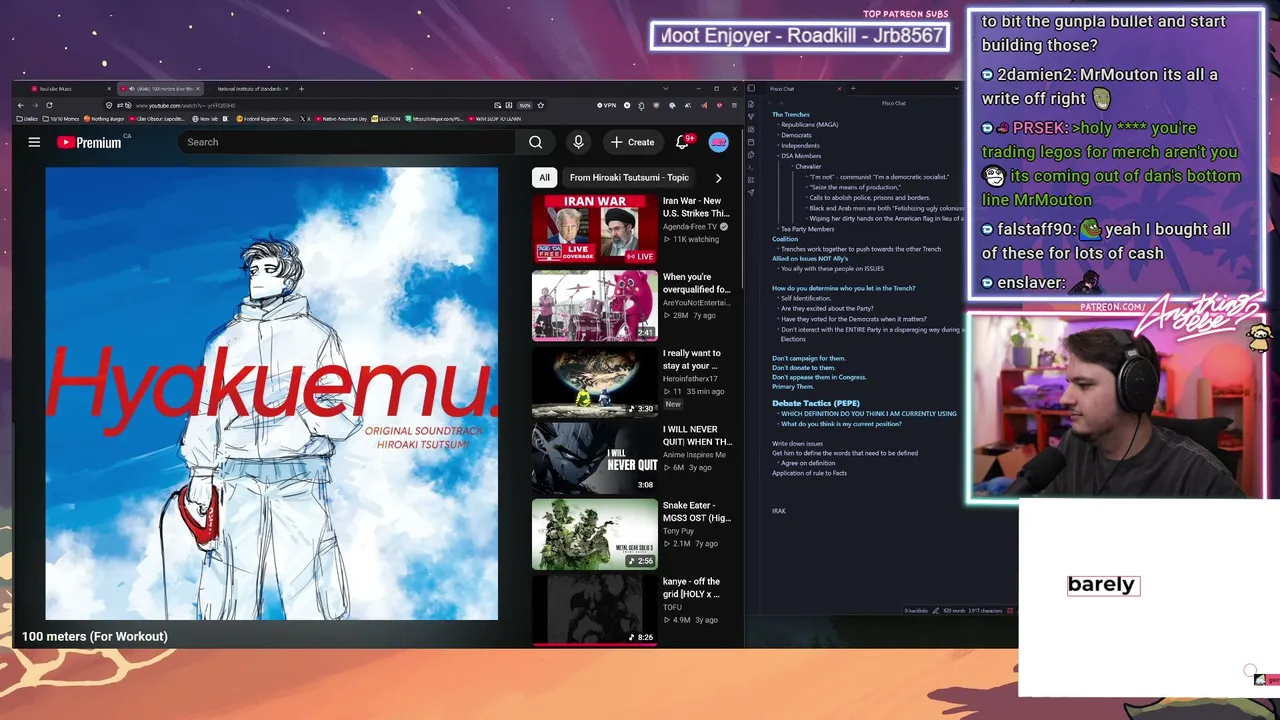The height and width of the screenshot is (720, 1280).
Task: Open 'I really want to stay at your' video title
Action: coord(692,359)
